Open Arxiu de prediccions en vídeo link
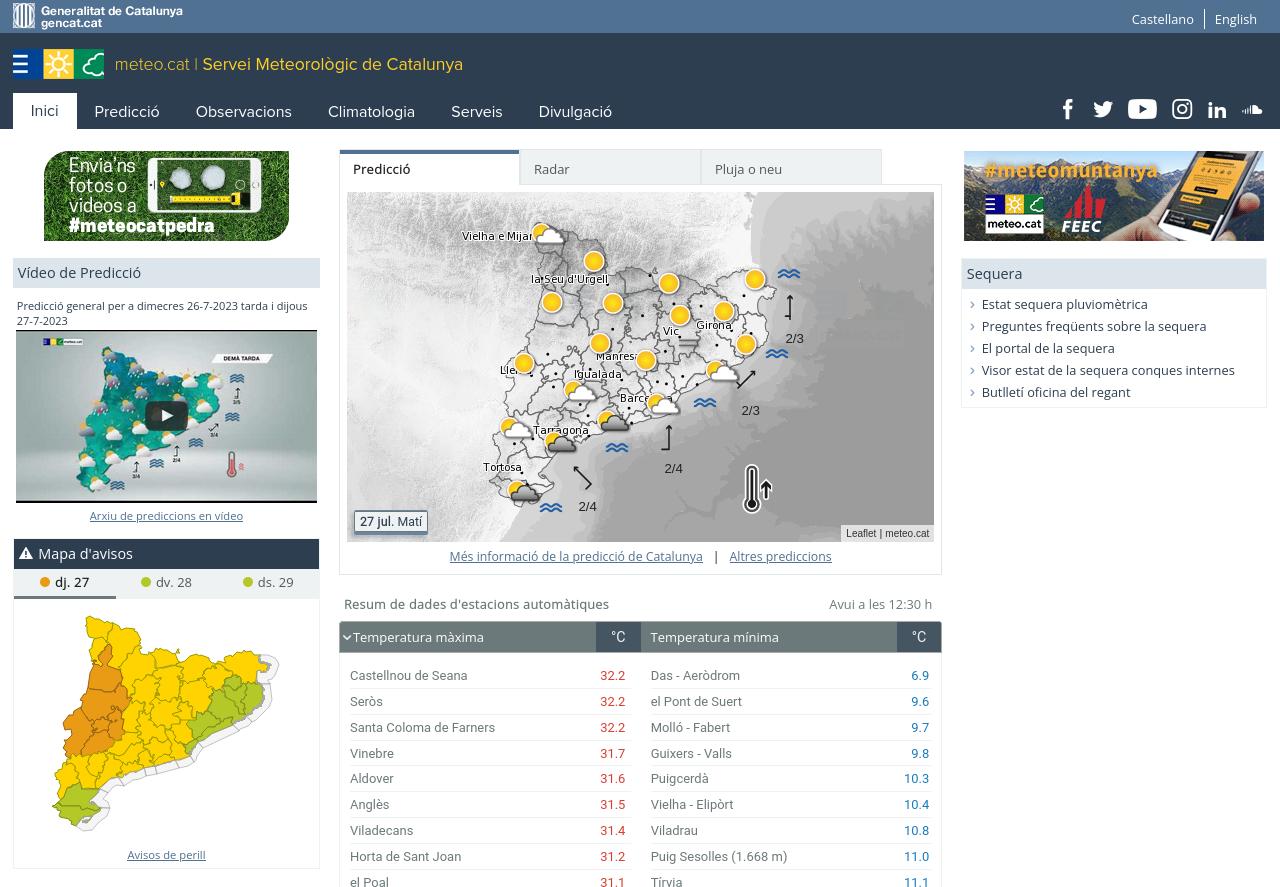The width and height of the screenshot is (1280, 887). 166,516
